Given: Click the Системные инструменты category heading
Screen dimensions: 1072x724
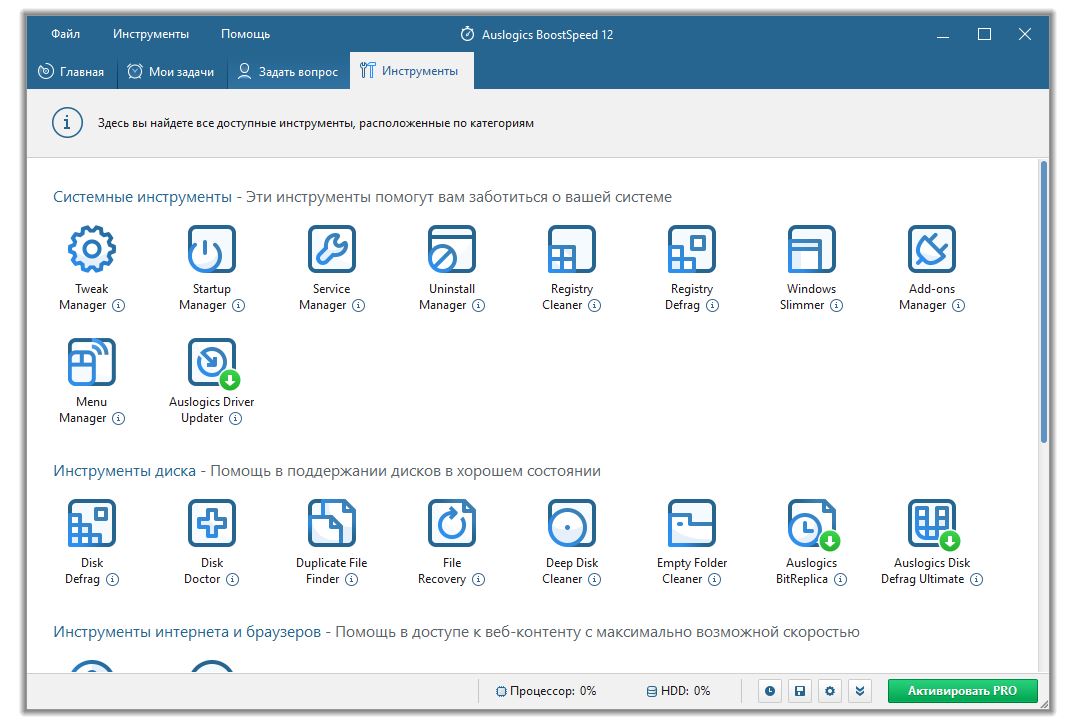Looking at the screenshot, I should 142,197.
